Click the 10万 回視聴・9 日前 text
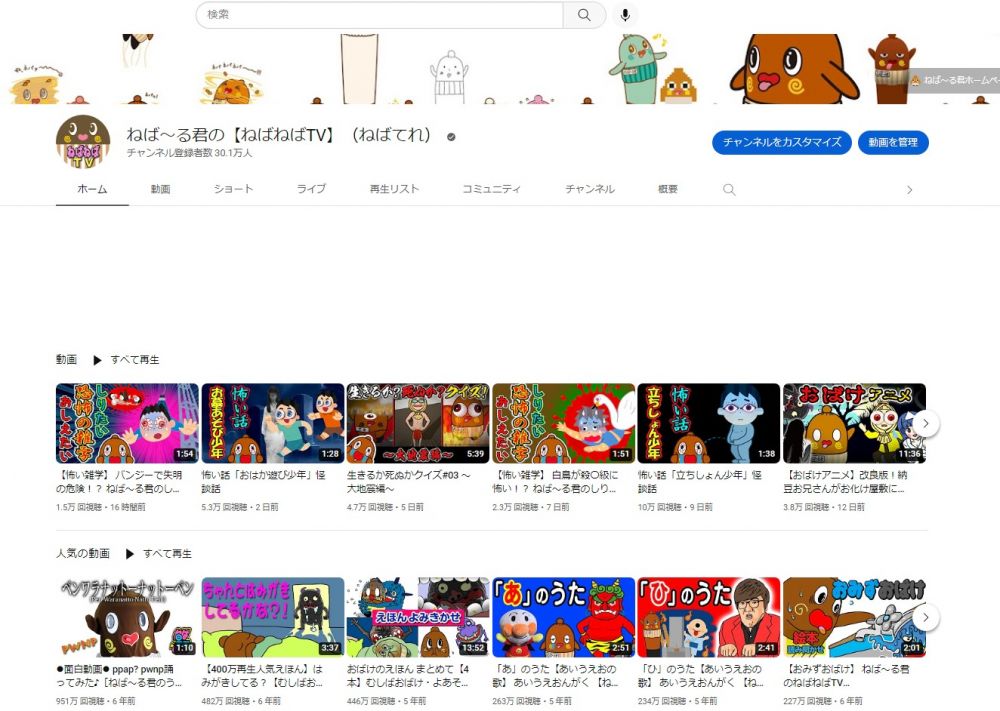Screen dimensions: 1000x711 pyautogui.click(x=675, y=507)
